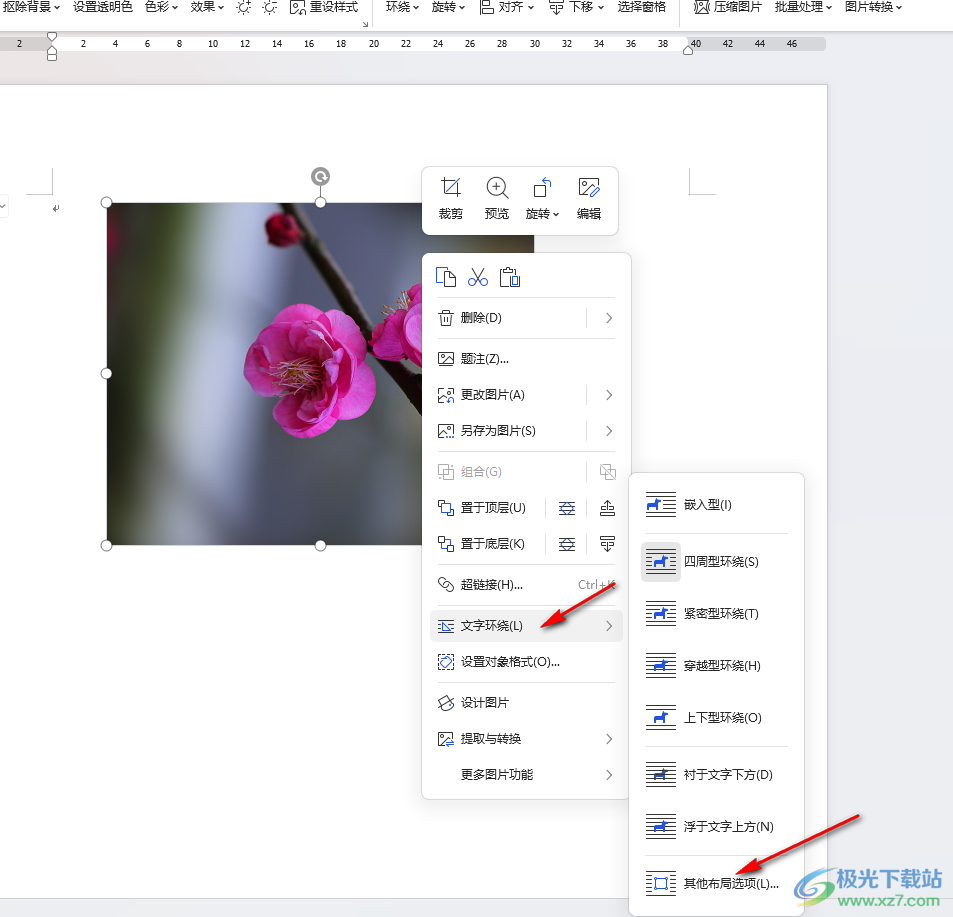Open Text Wrapping (文字环绕(L)) submenu
The height and width of the screenshot is (917, 953).
coord(526,626)
